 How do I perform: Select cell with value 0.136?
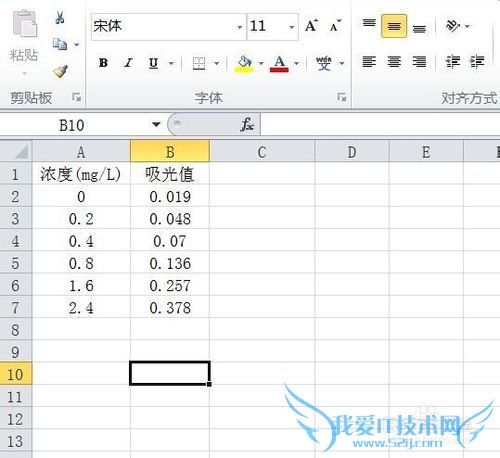click(x=170, y=263)
